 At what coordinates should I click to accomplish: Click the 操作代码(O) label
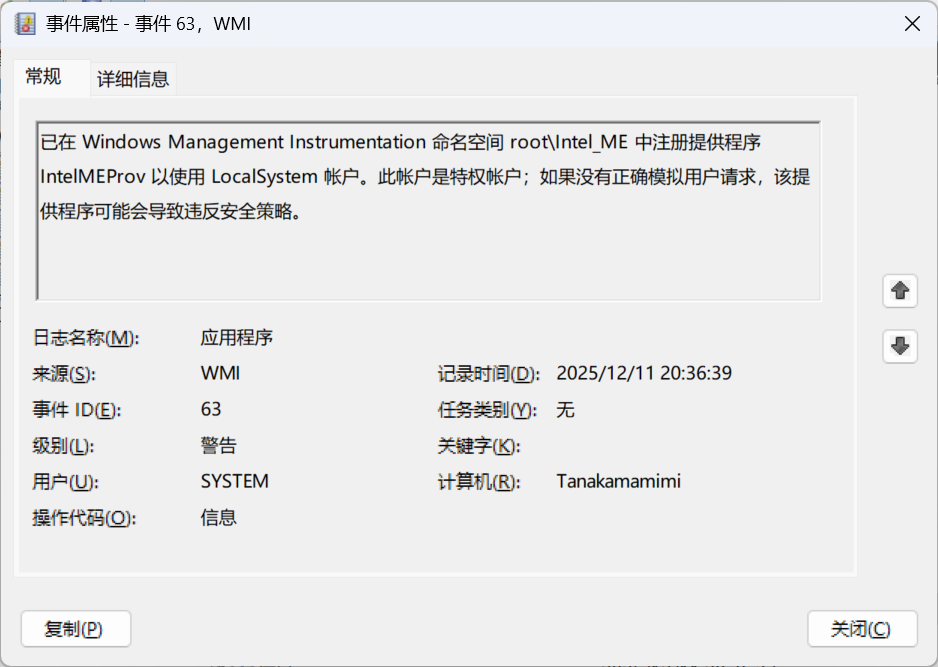pyautogui.click(x=84, y=518)
